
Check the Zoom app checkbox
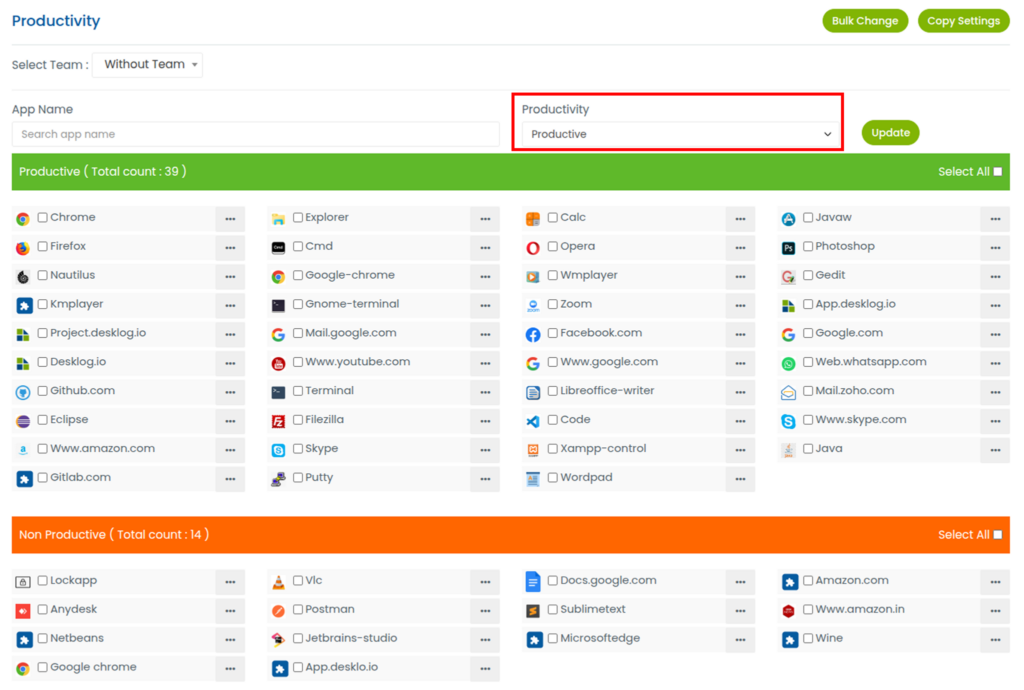553,305
